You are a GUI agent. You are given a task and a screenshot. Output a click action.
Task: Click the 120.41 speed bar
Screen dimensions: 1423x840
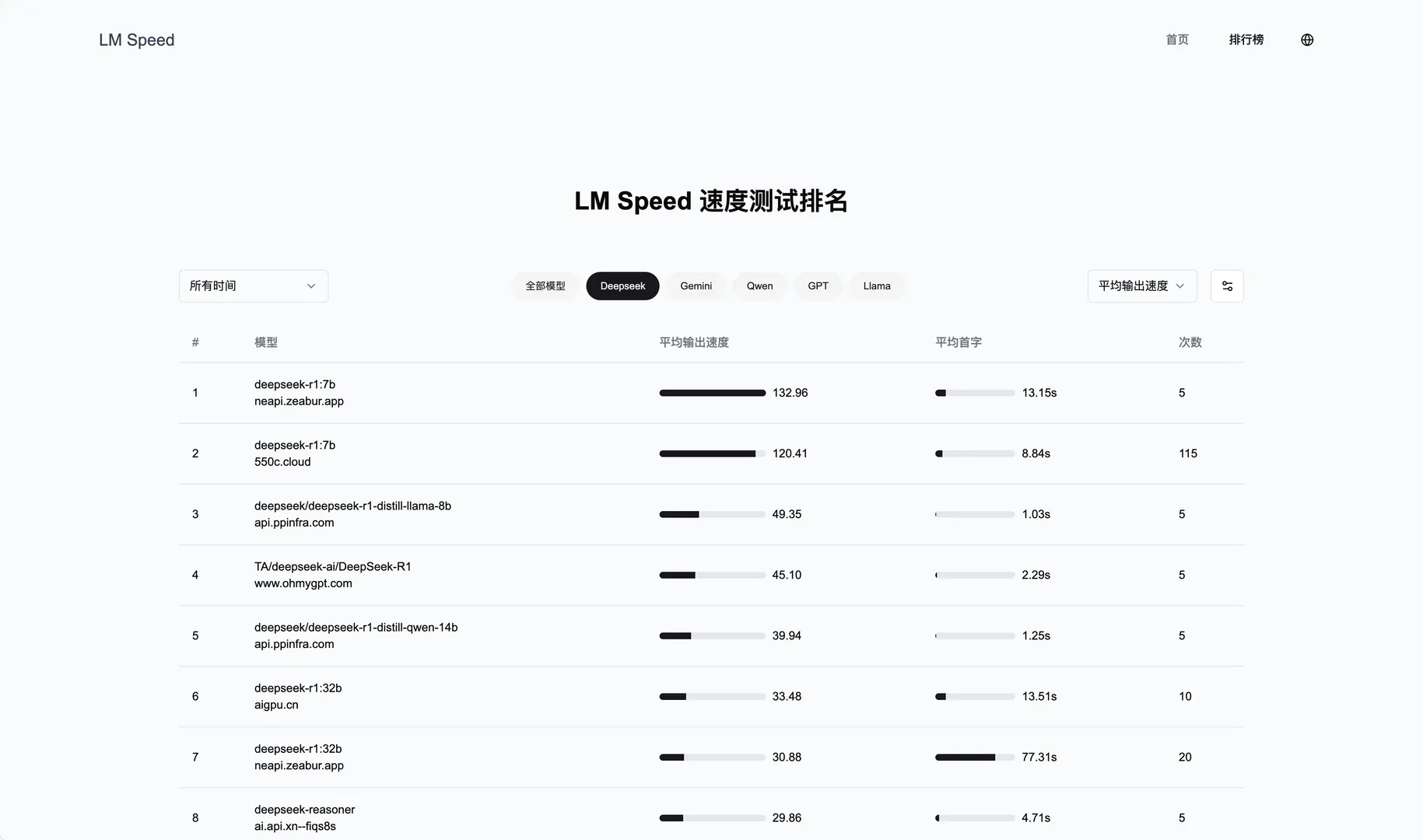(713, 453)
